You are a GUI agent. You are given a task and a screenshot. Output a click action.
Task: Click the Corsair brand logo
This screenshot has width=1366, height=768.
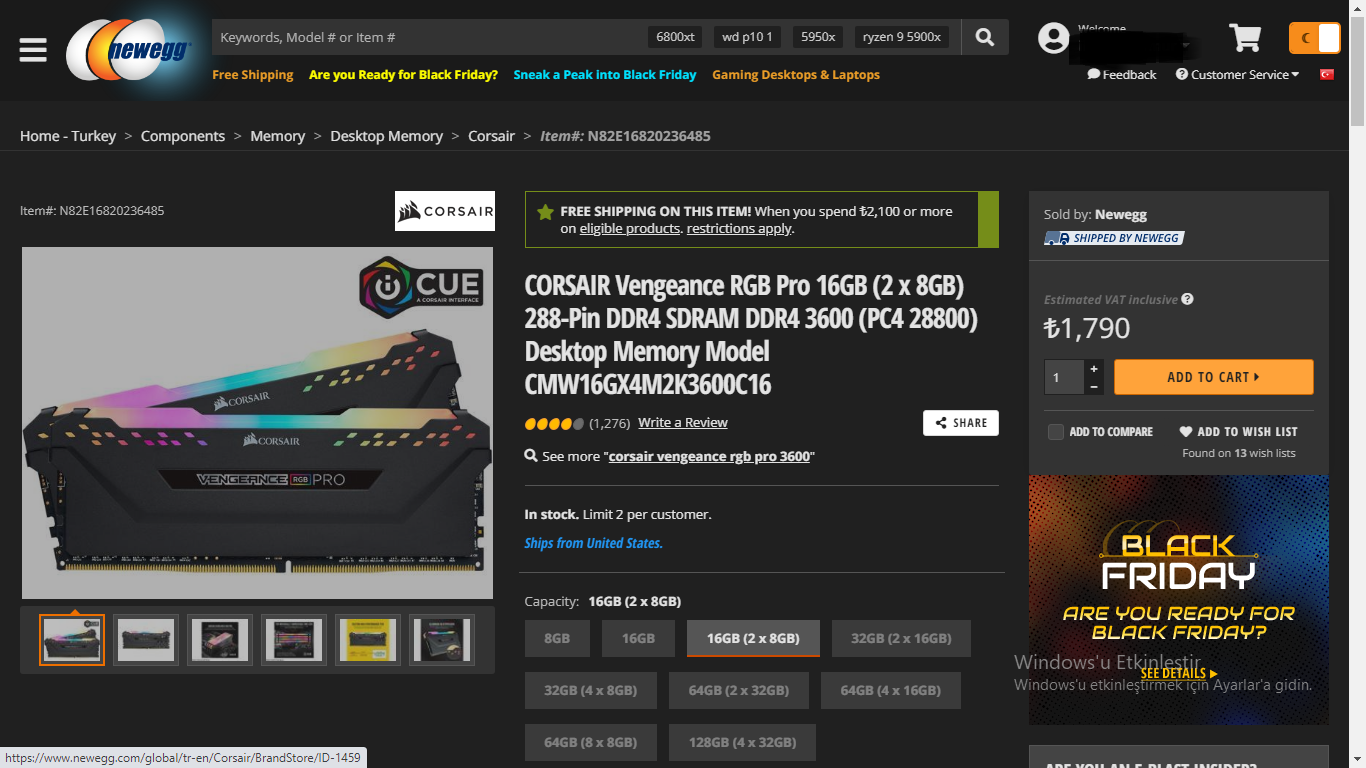445,211
